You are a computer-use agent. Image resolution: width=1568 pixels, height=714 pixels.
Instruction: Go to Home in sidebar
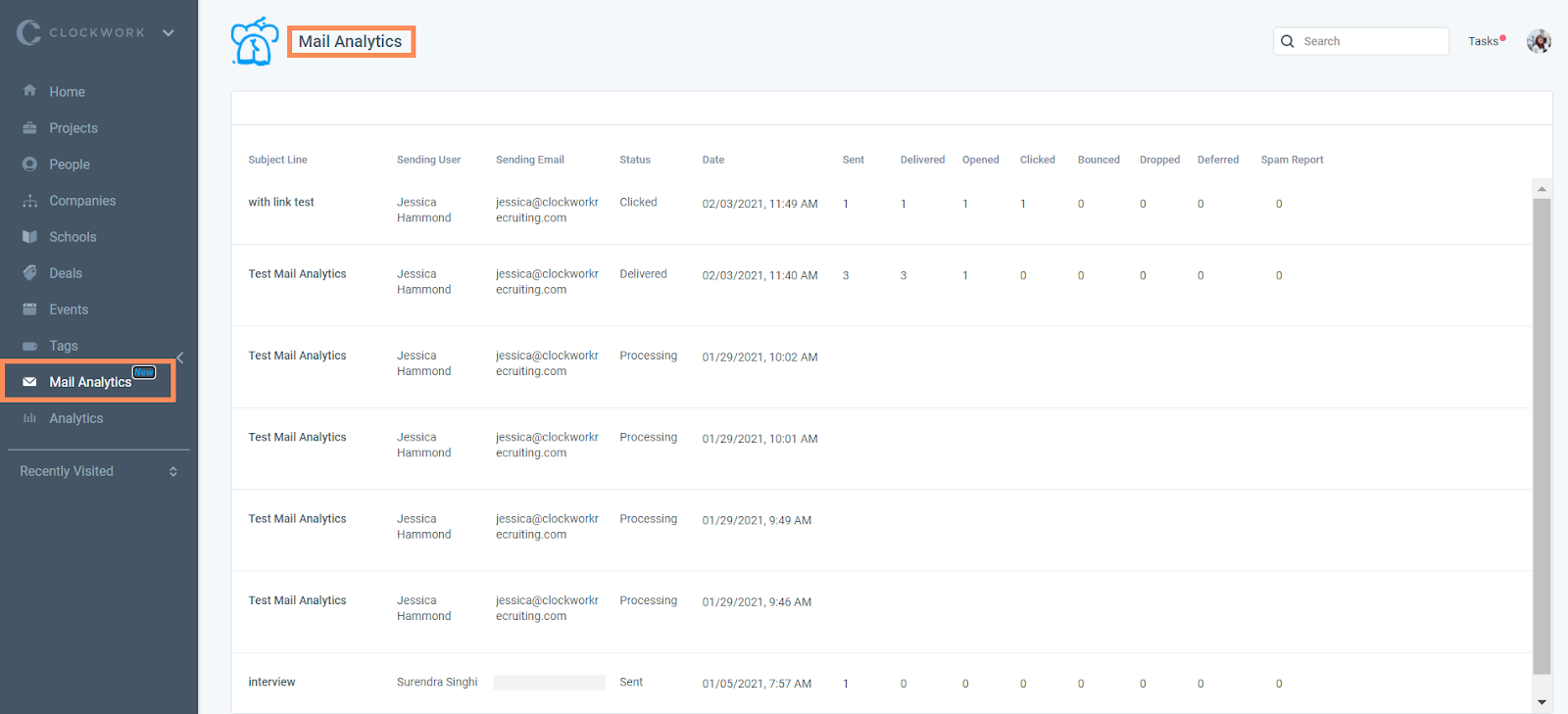click(x=67, y=92)
